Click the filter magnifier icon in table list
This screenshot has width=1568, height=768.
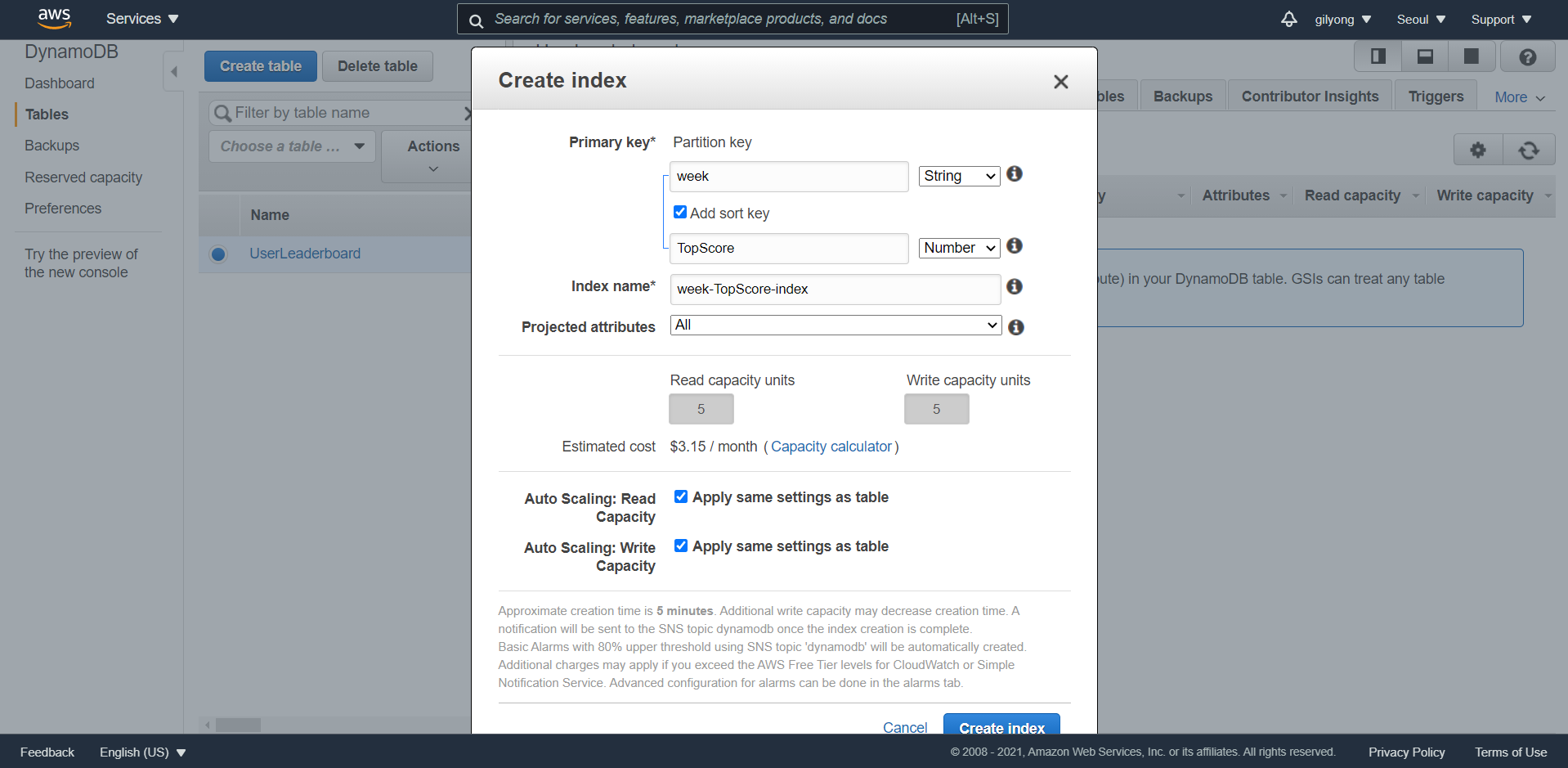[222, 113]
